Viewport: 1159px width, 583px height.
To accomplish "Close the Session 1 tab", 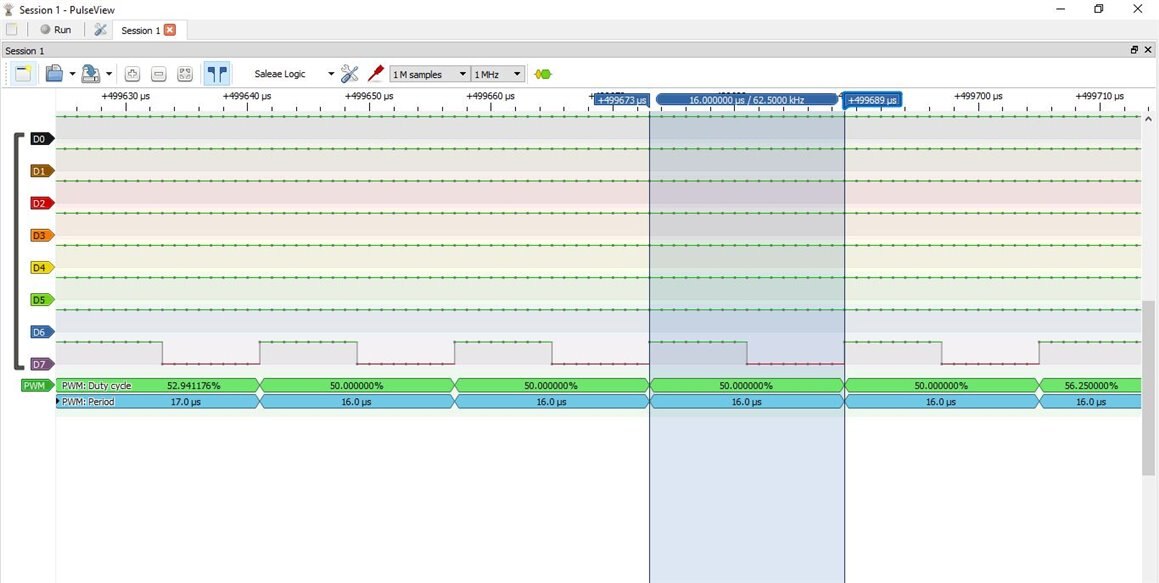I will (x=170, y=30).
